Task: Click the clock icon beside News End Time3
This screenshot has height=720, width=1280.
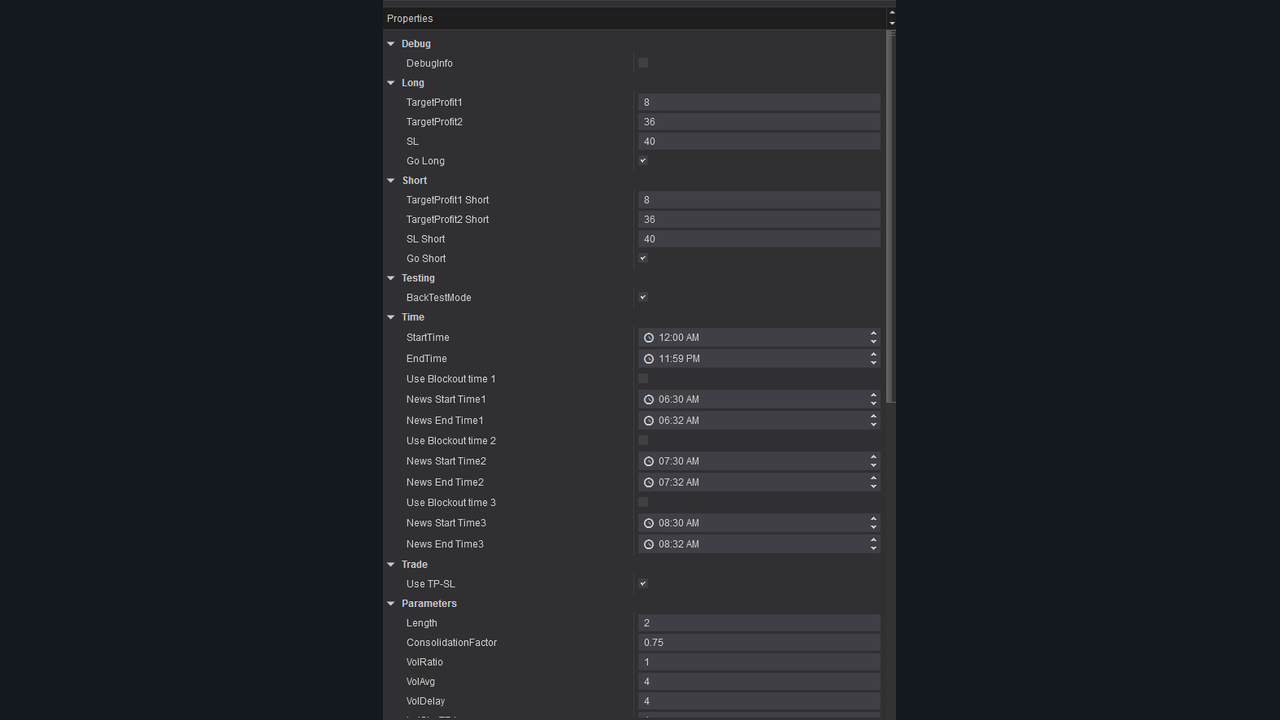Action: pos(649,543)
